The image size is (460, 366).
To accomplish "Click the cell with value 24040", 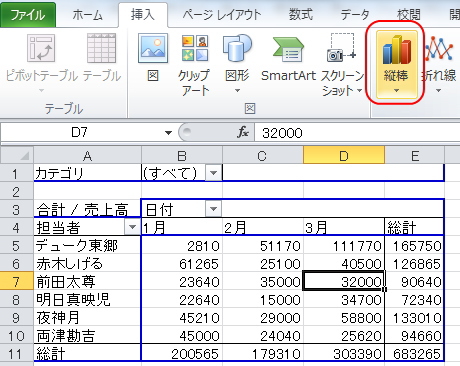I will (263, 335).
